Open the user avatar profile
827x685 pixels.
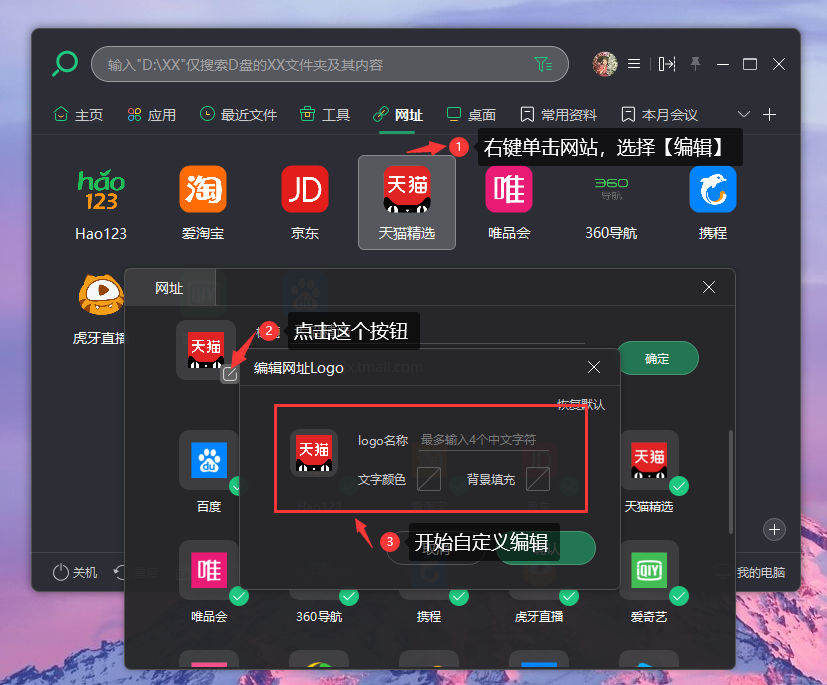605,64
